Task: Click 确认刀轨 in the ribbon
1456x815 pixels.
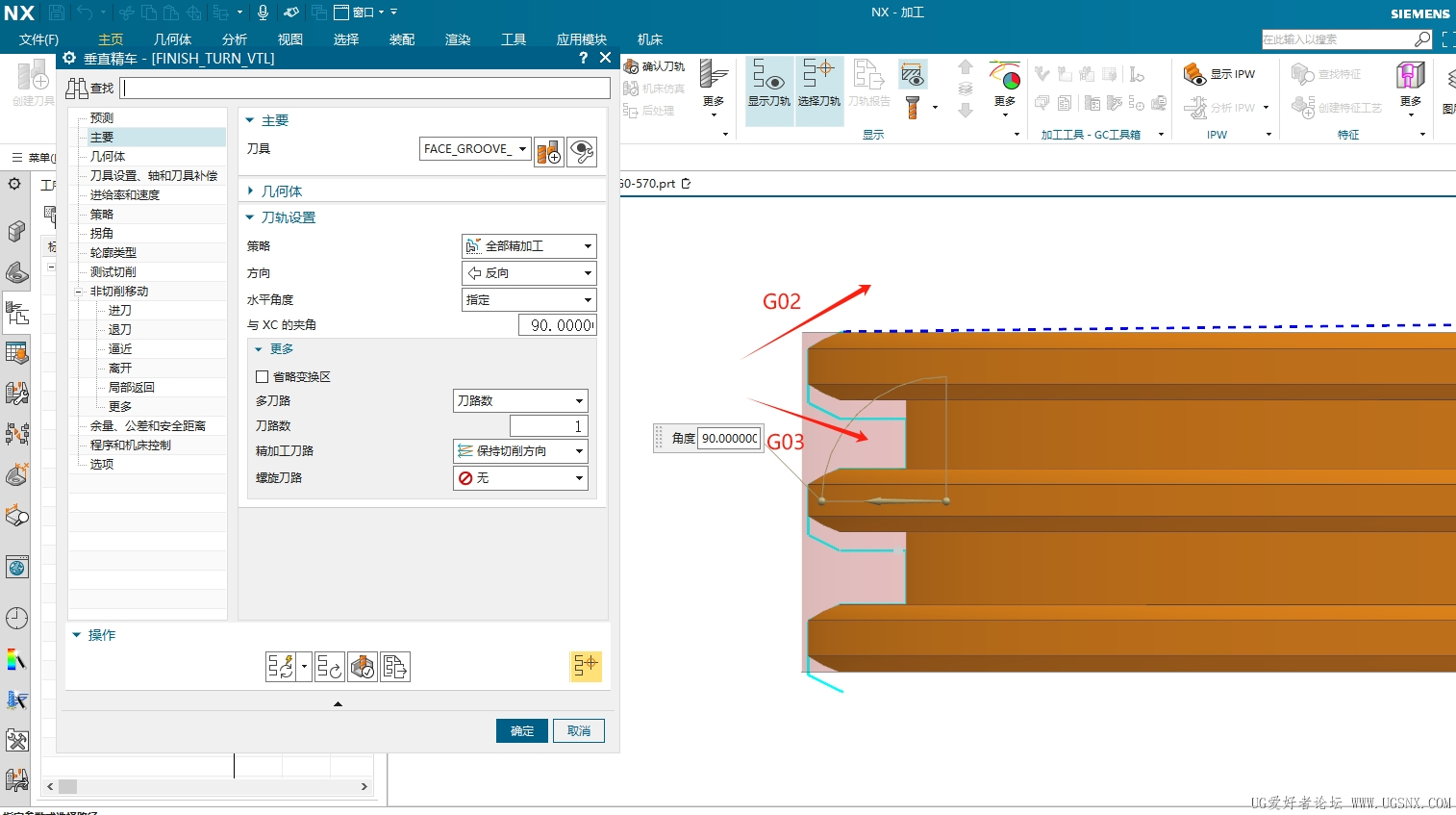Action: point(654,66)
